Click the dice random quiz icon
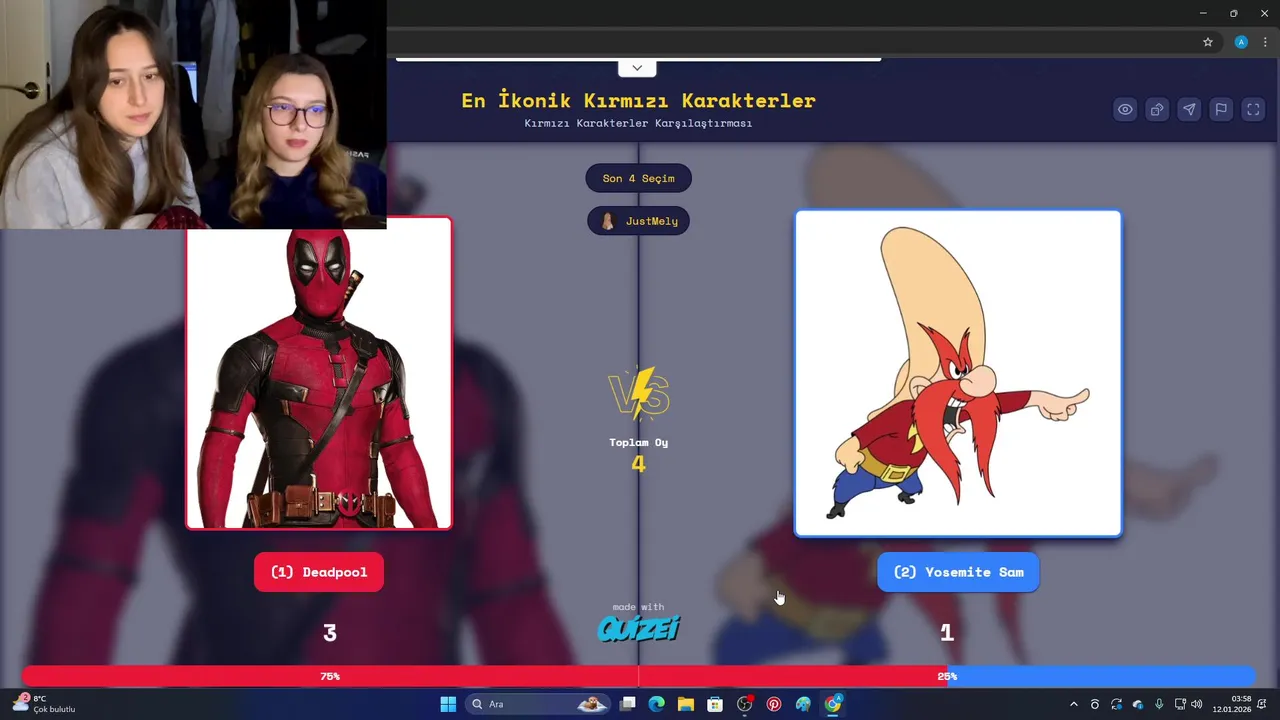The width and height of the screenshot is (1280, 720). [x=1157, y=110]
